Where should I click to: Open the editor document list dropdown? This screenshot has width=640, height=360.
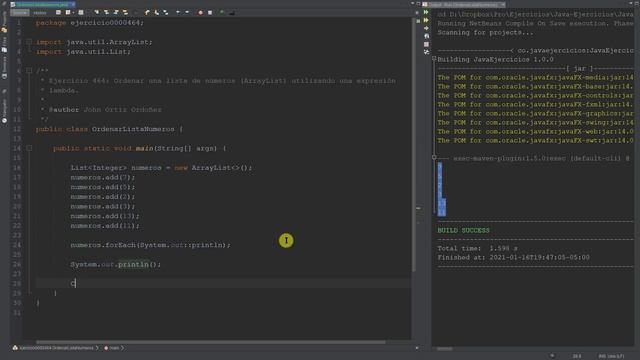412,4
